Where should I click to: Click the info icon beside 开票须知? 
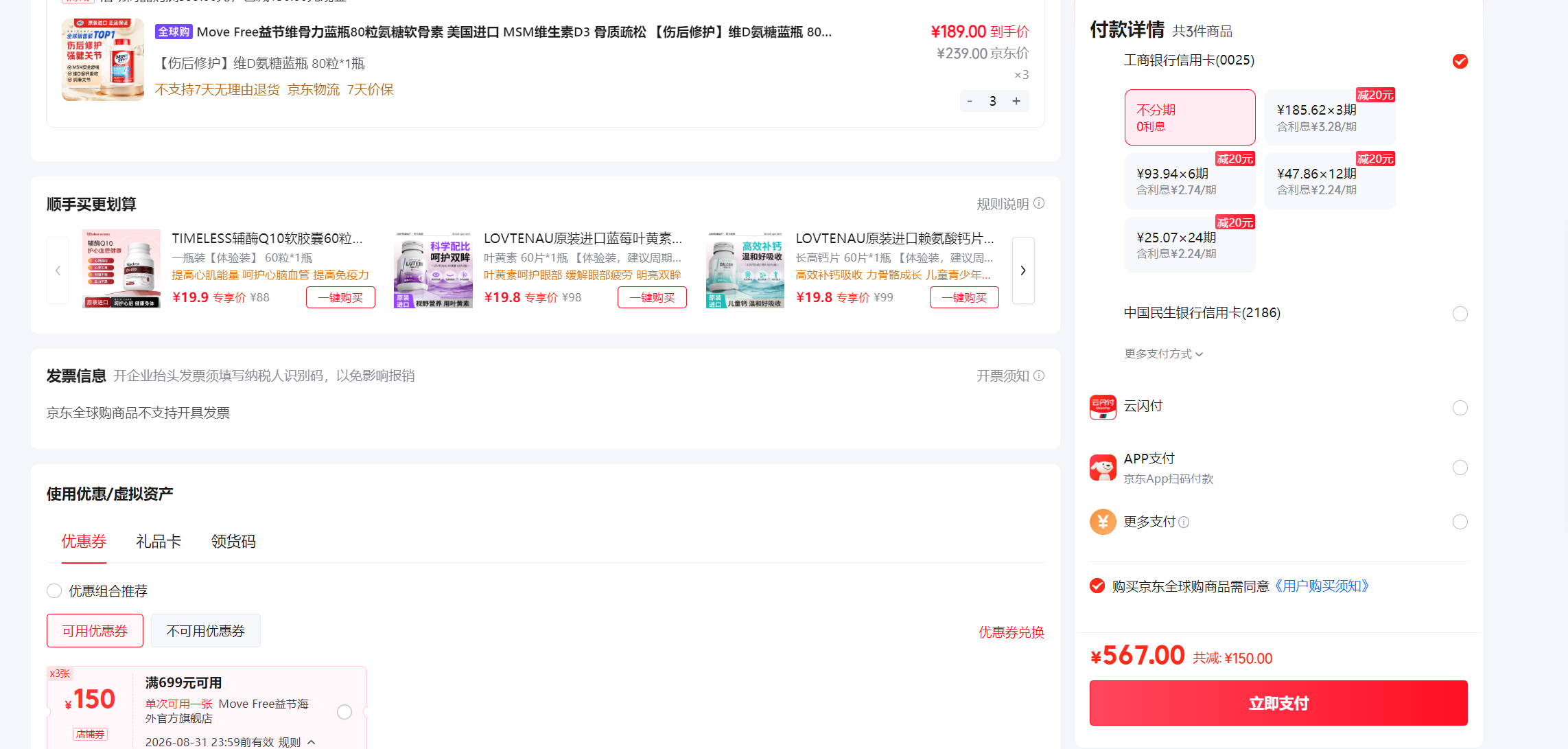click(x=1039, y=376)
